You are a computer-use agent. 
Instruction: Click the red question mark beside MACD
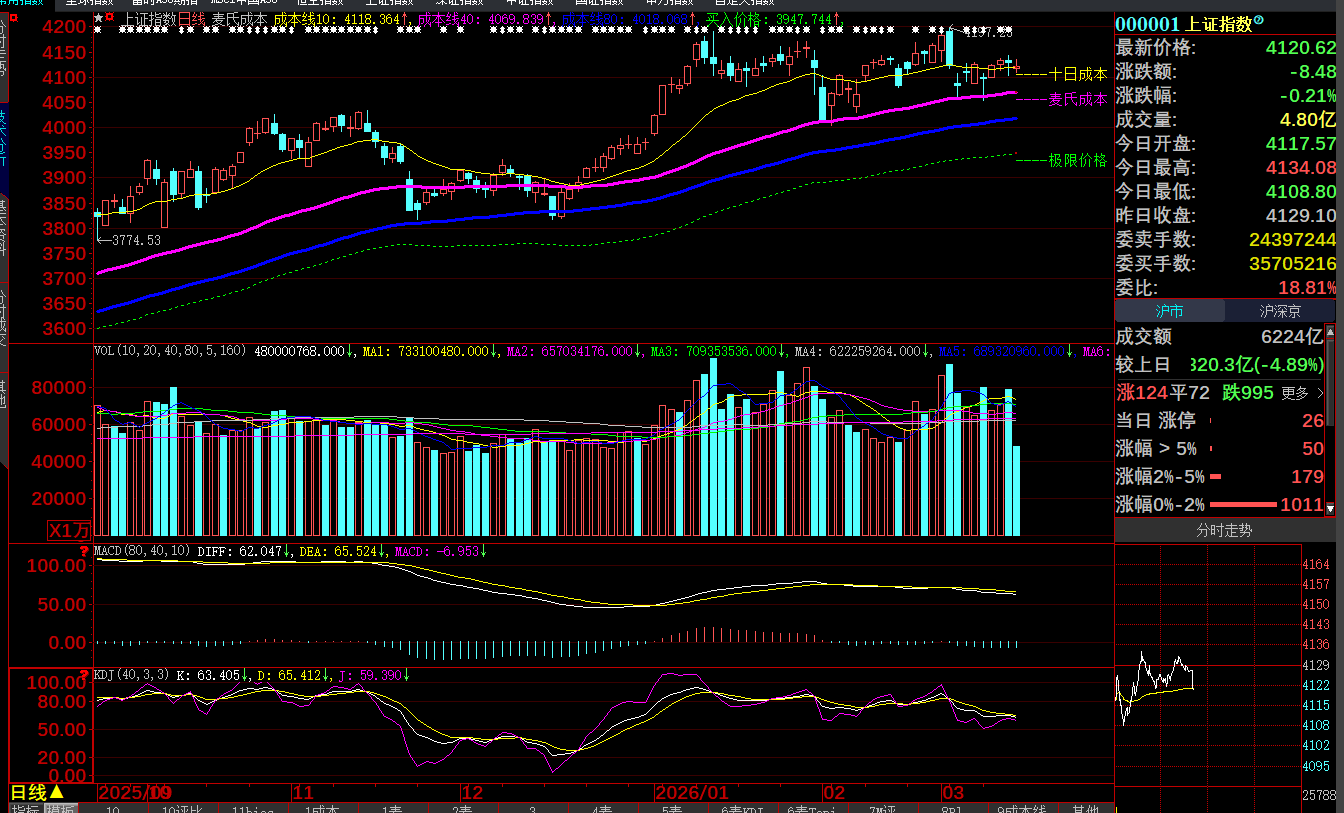click(84, 551)
